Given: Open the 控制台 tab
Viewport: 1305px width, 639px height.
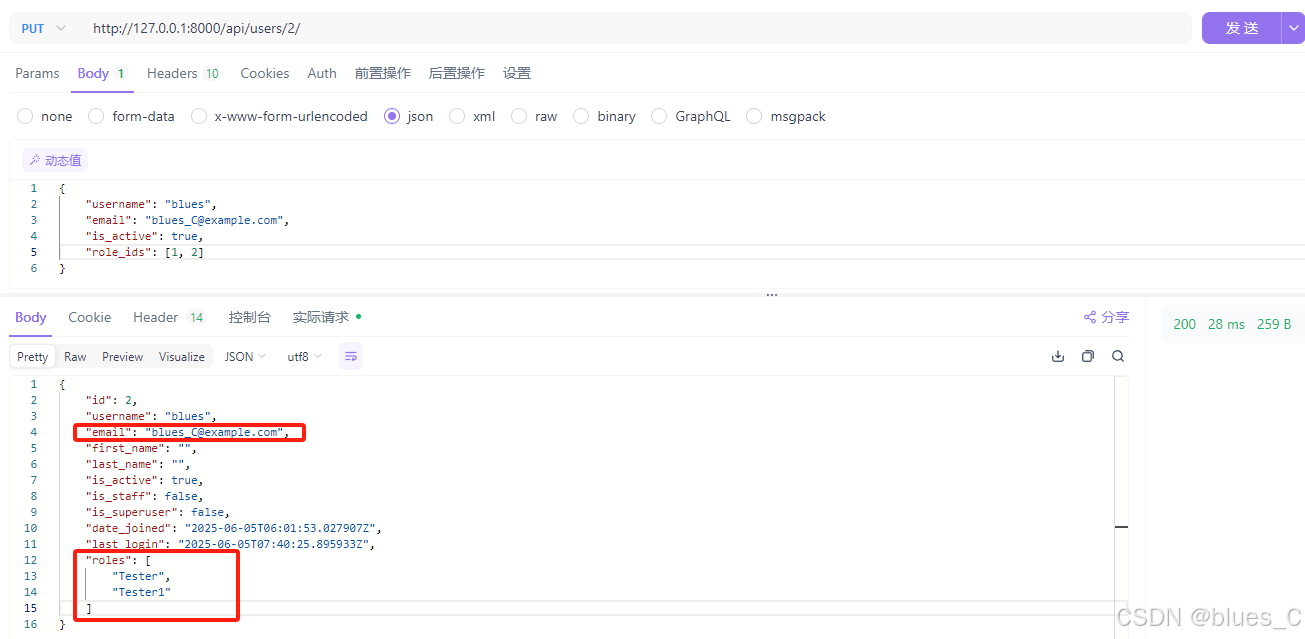Looking at the screenshot, I should pyautogui.click(x=250, y=317).
